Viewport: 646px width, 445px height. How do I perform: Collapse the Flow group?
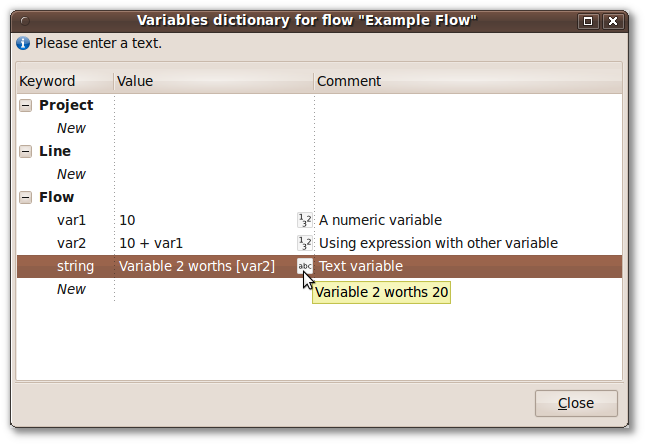(26, 197)
